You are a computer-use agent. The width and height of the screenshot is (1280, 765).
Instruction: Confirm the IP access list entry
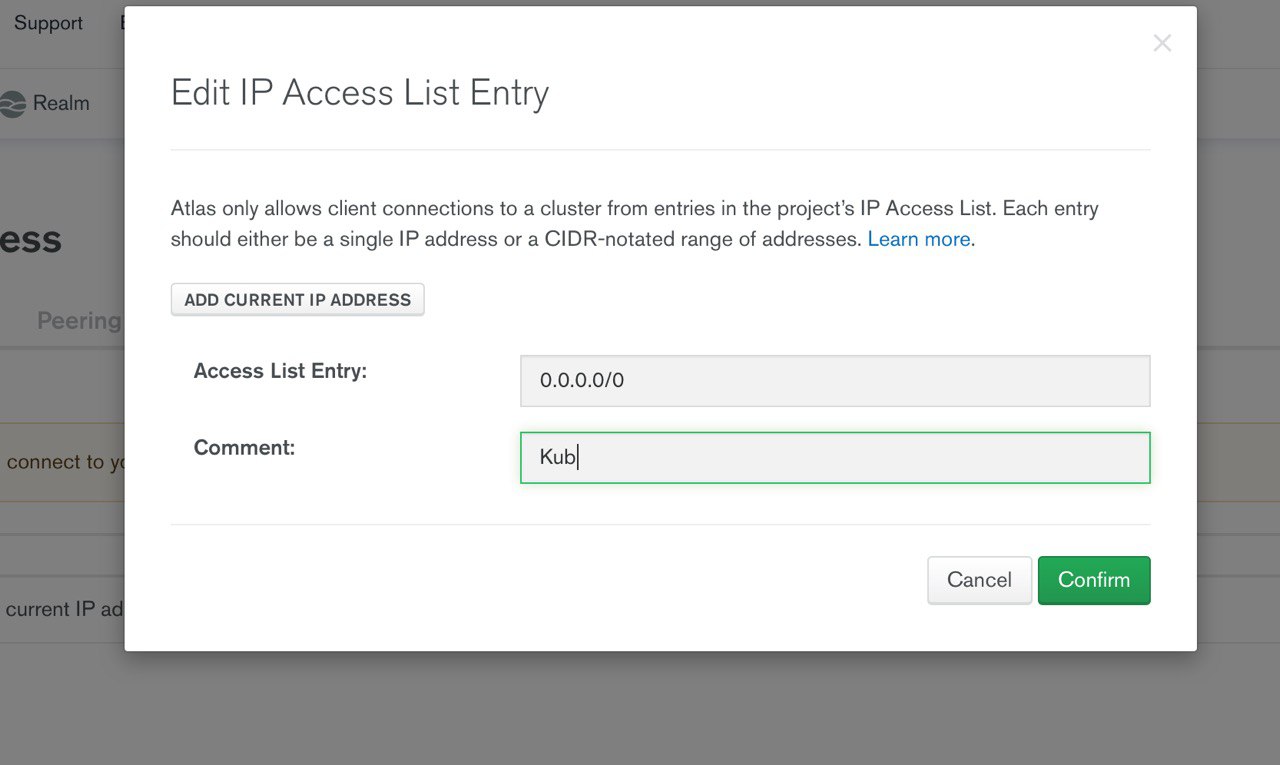pos(1094,580)
